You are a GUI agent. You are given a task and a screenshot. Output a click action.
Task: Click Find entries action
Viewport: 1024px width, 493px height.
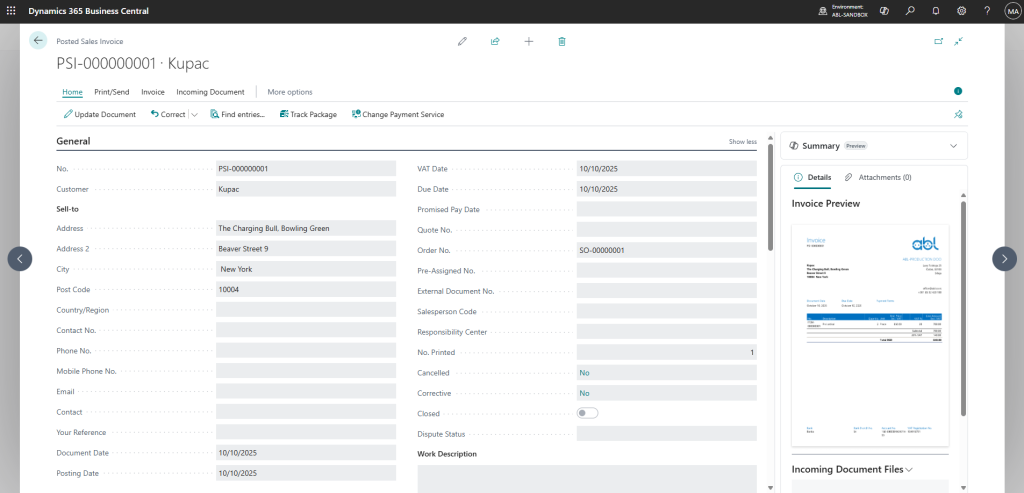click(238, 114)
